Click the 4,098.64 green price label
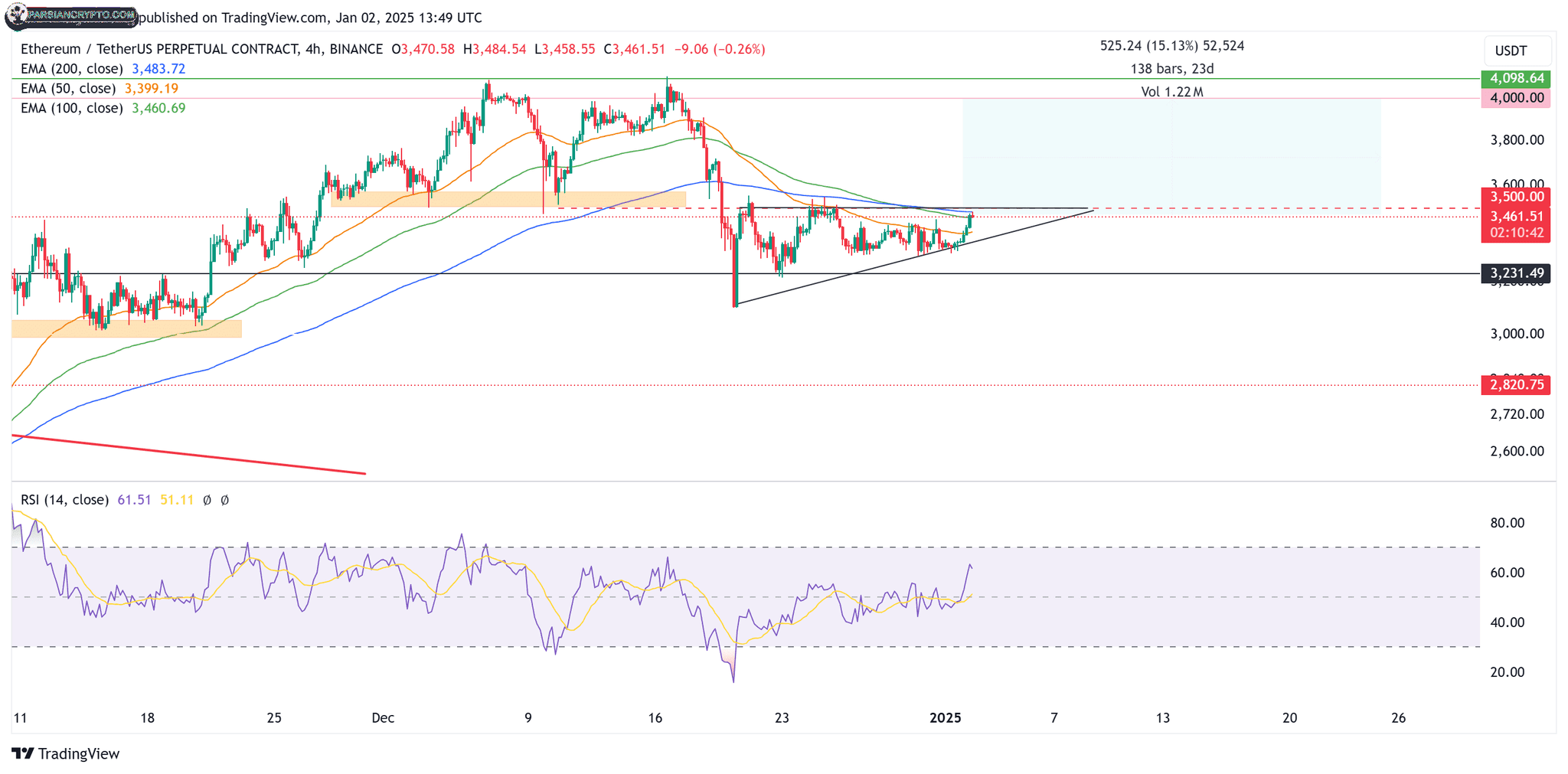 click(1516, 78)
